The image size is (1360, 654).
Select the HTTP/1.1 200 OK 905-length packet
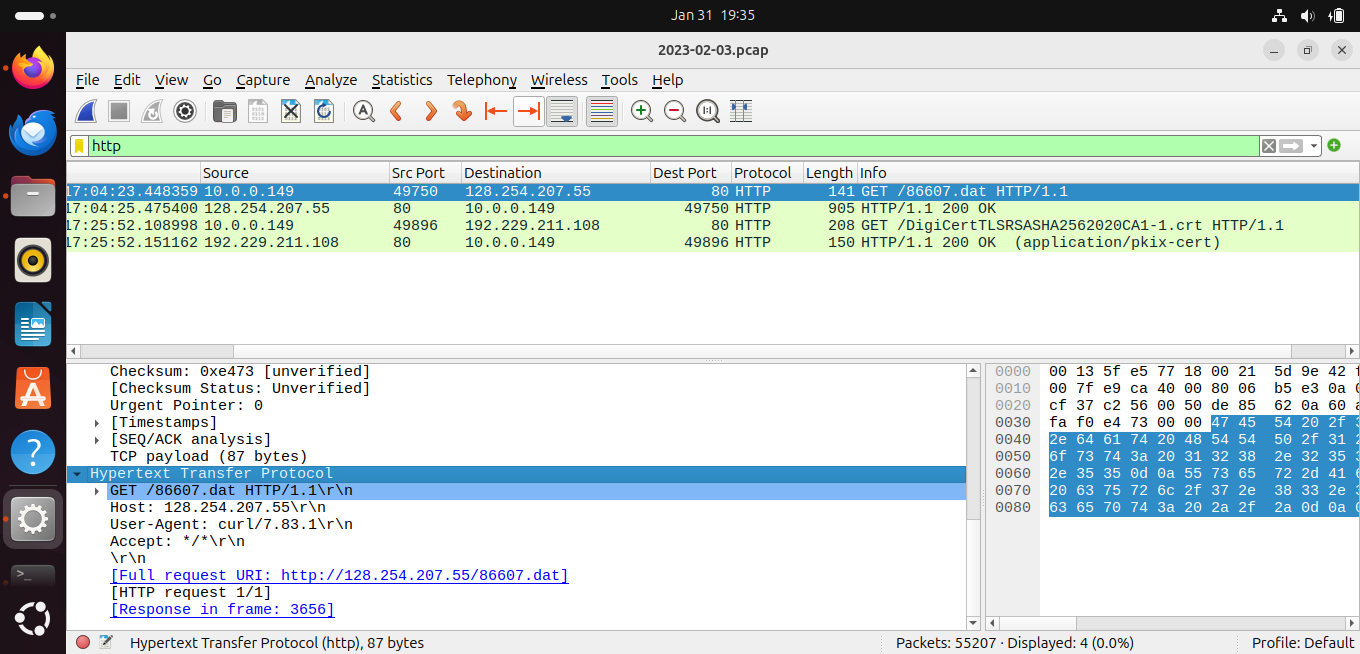(713, 209)
